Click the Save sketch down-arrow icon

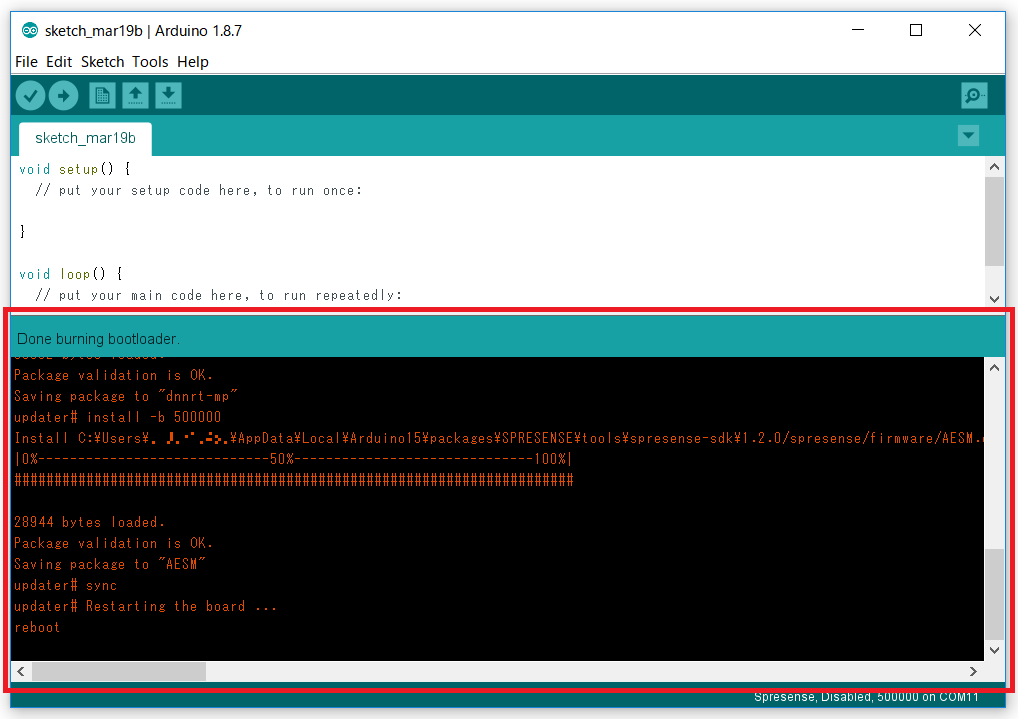click(168, 95)
